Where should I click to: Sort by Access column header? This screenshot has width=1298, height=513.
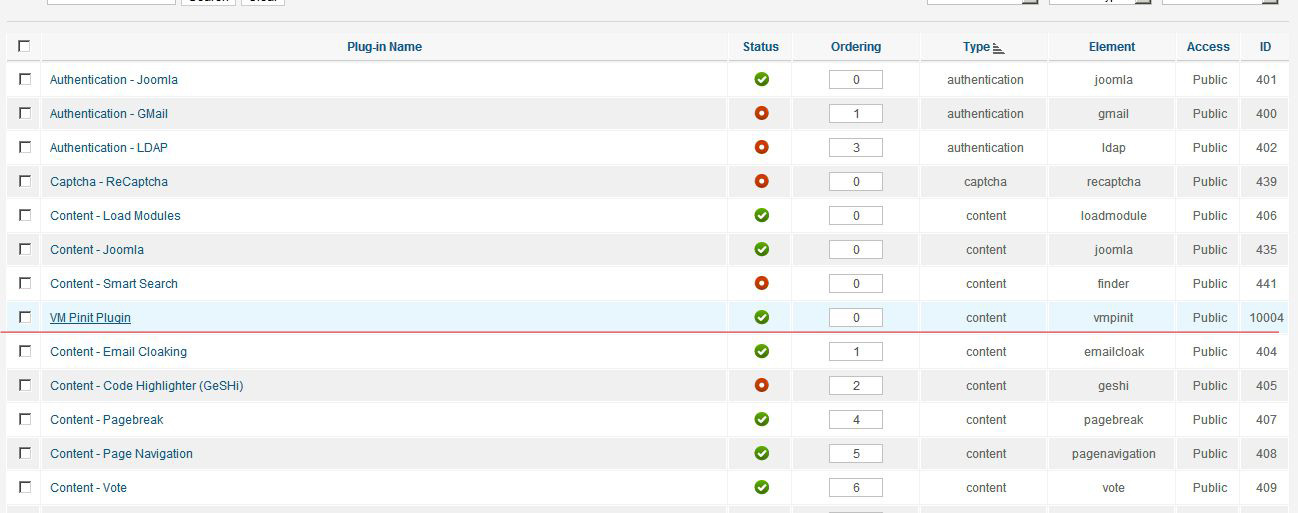pyautogui.click(x=1208, y=47)
